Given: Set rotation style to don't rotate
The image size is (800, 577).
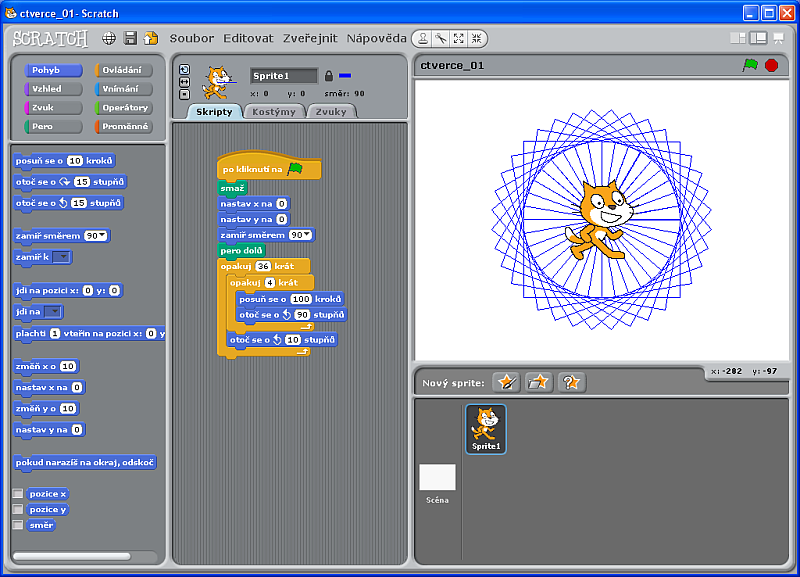Looking at the screenshot, I should click(x=185, y=94).
